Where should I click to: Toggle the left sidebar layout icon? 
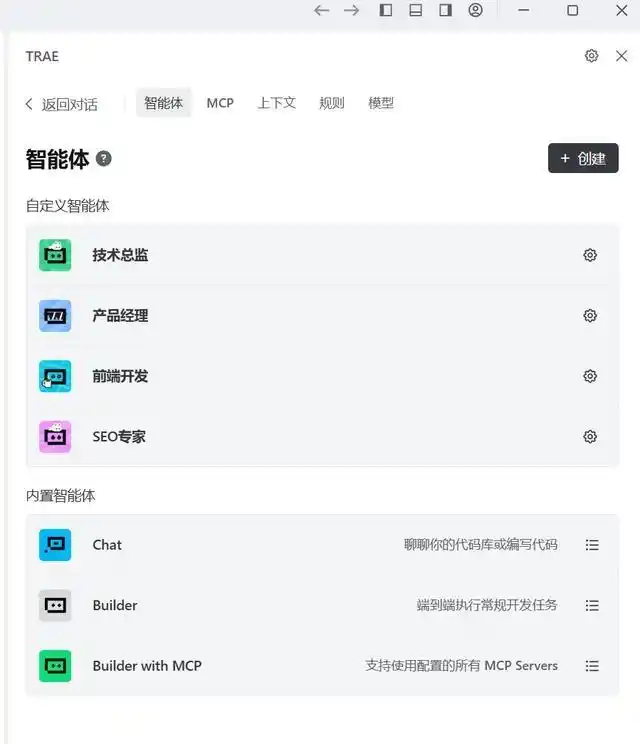tap(386, 10)
